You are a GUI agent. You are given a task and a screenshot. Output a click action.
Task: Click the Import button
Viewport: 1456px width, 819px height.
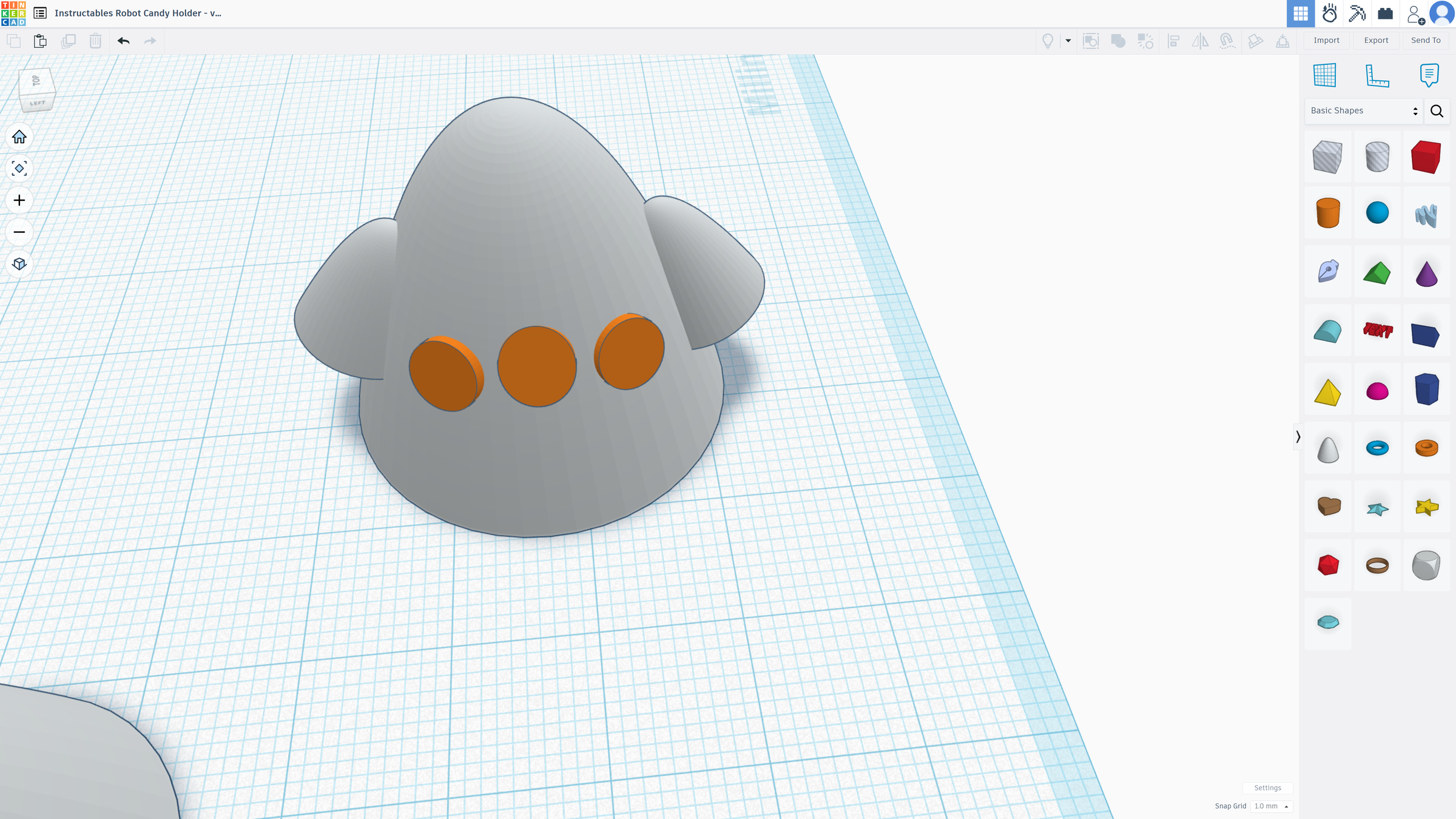1326,40
